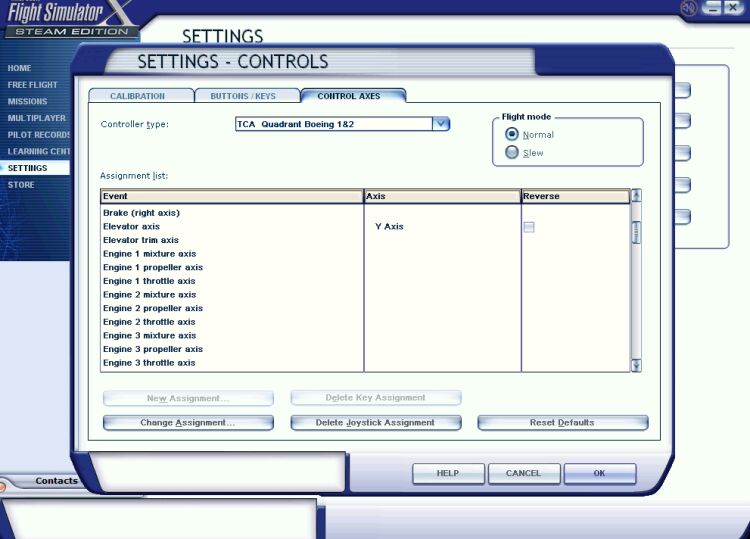Click the assignment list scrollbar thumb
Image resolution: width=750 pixels, height=539 pixels.
tap(636, 233)
